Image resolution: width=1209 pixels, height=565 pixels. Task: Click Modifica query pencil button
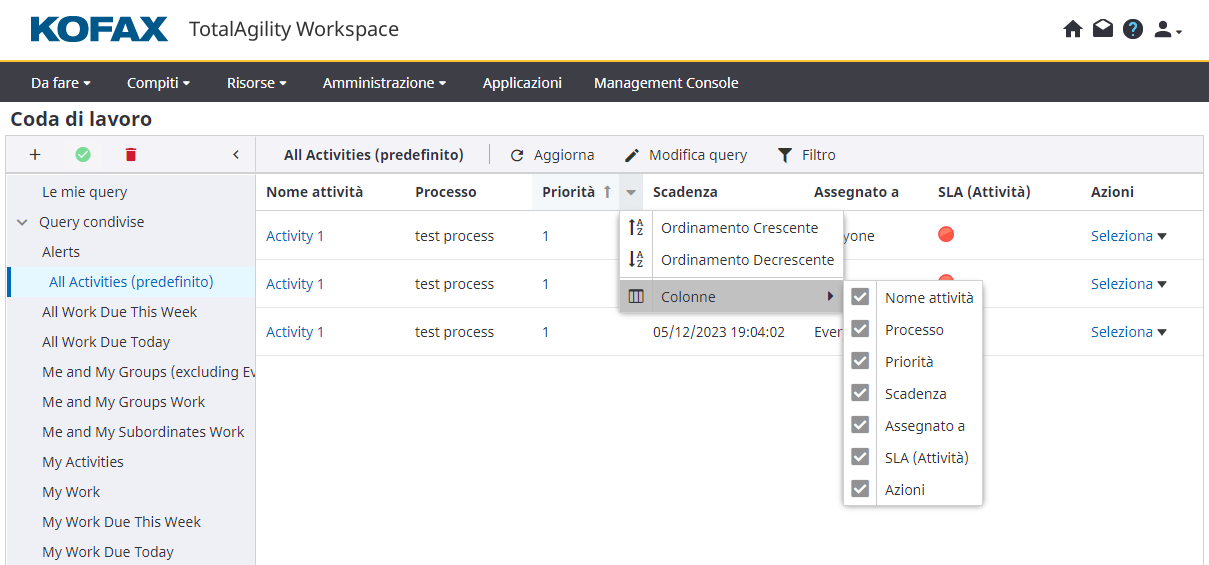[686, 155]
